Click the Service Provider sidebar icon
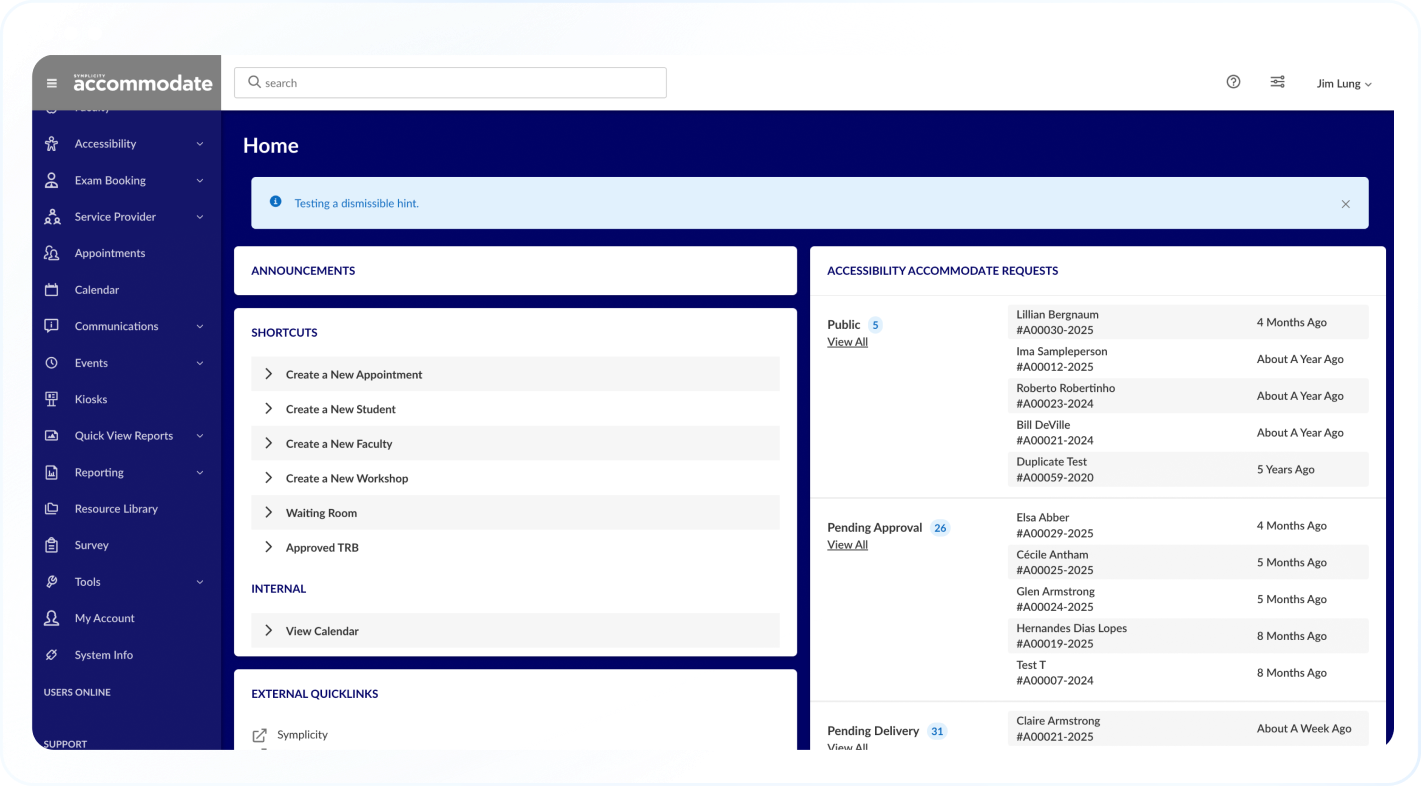 tap(52, 217)
